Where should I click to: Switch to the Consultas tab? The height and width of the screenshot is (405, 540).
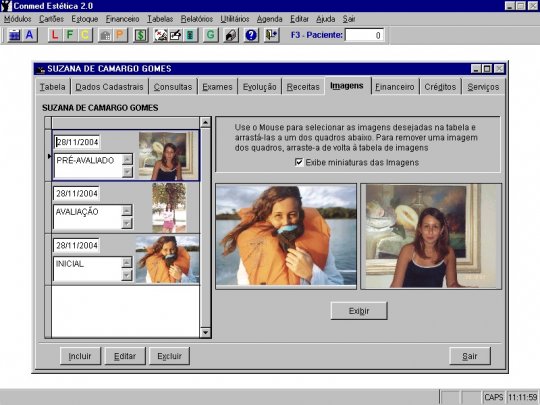(x=173, y=87)
